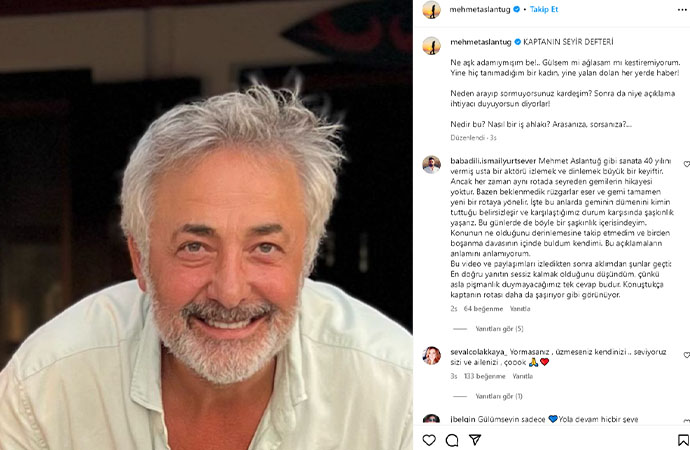Expand 'Yanıtları gör (5)' replies
This screenshot has height=450, width=690.
click(x=499, y=329)
